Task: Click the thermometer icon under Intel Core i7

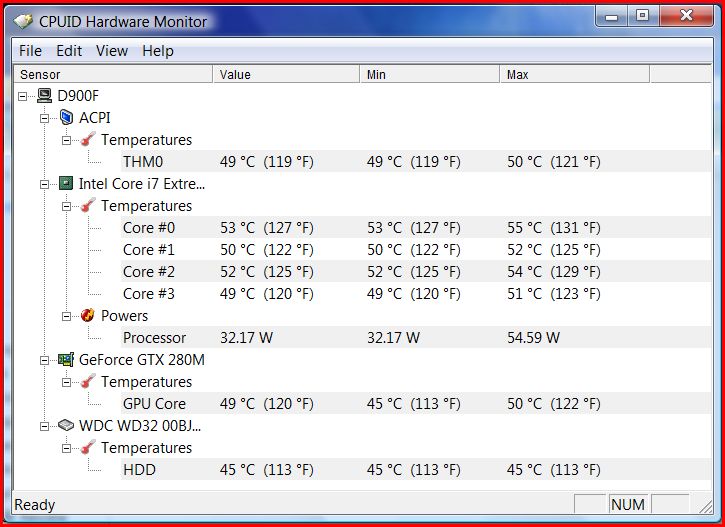Action: pyautogui.click(x=88, y=205)
